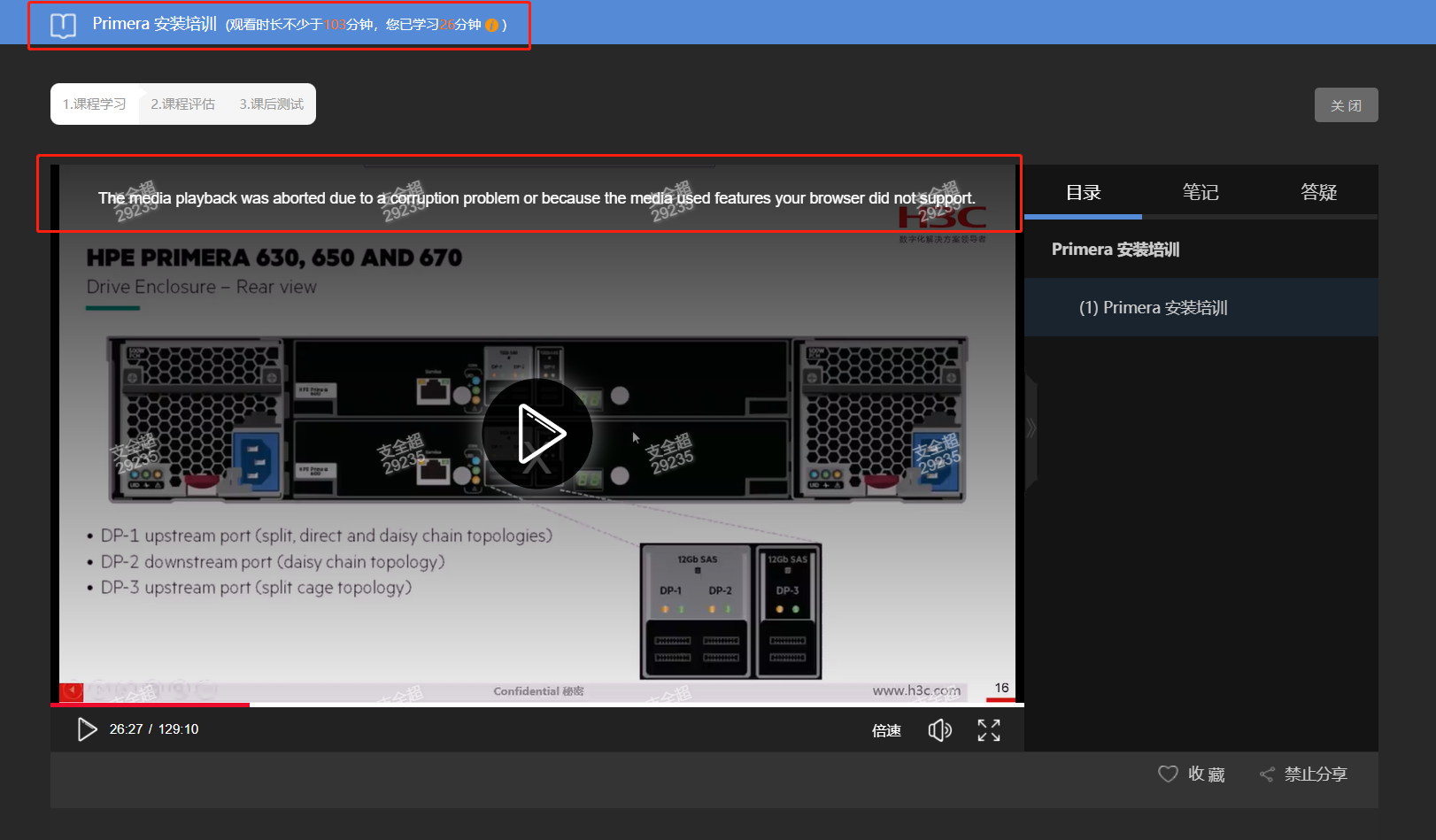
Task: Click the 收藏 label
Action: (x=1206, y=774)
